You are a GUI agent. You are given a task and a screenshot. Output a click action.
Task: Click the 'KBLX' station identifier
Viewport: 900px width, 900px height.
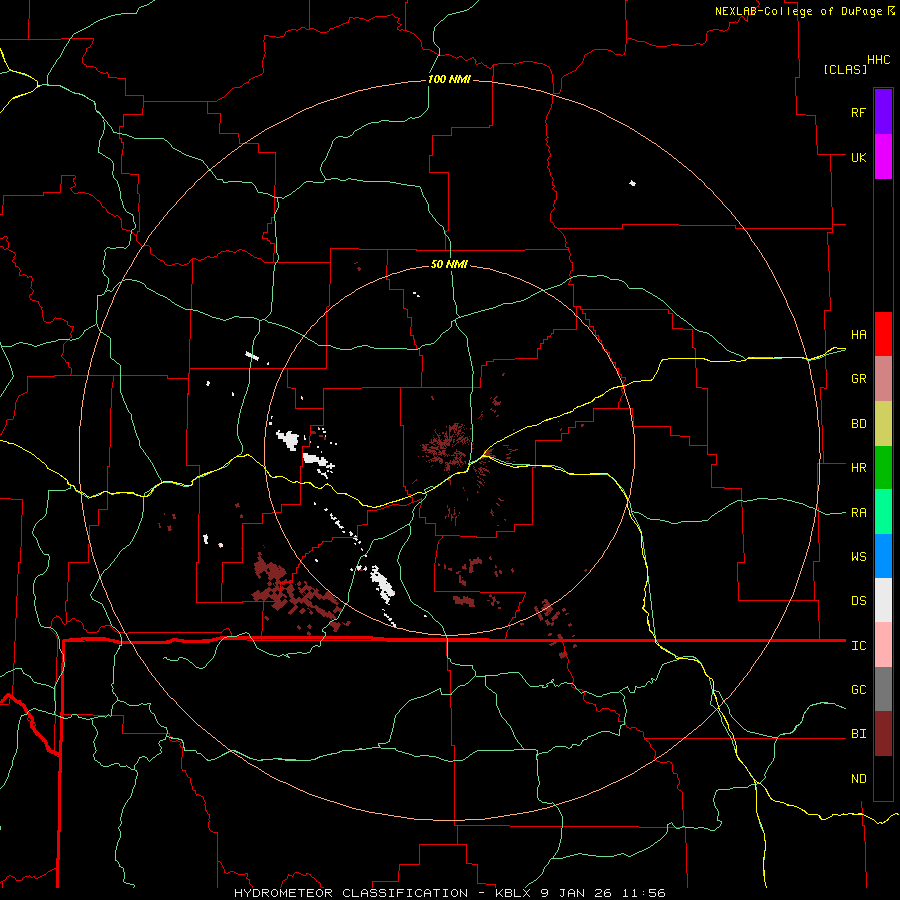pos(514,893)
